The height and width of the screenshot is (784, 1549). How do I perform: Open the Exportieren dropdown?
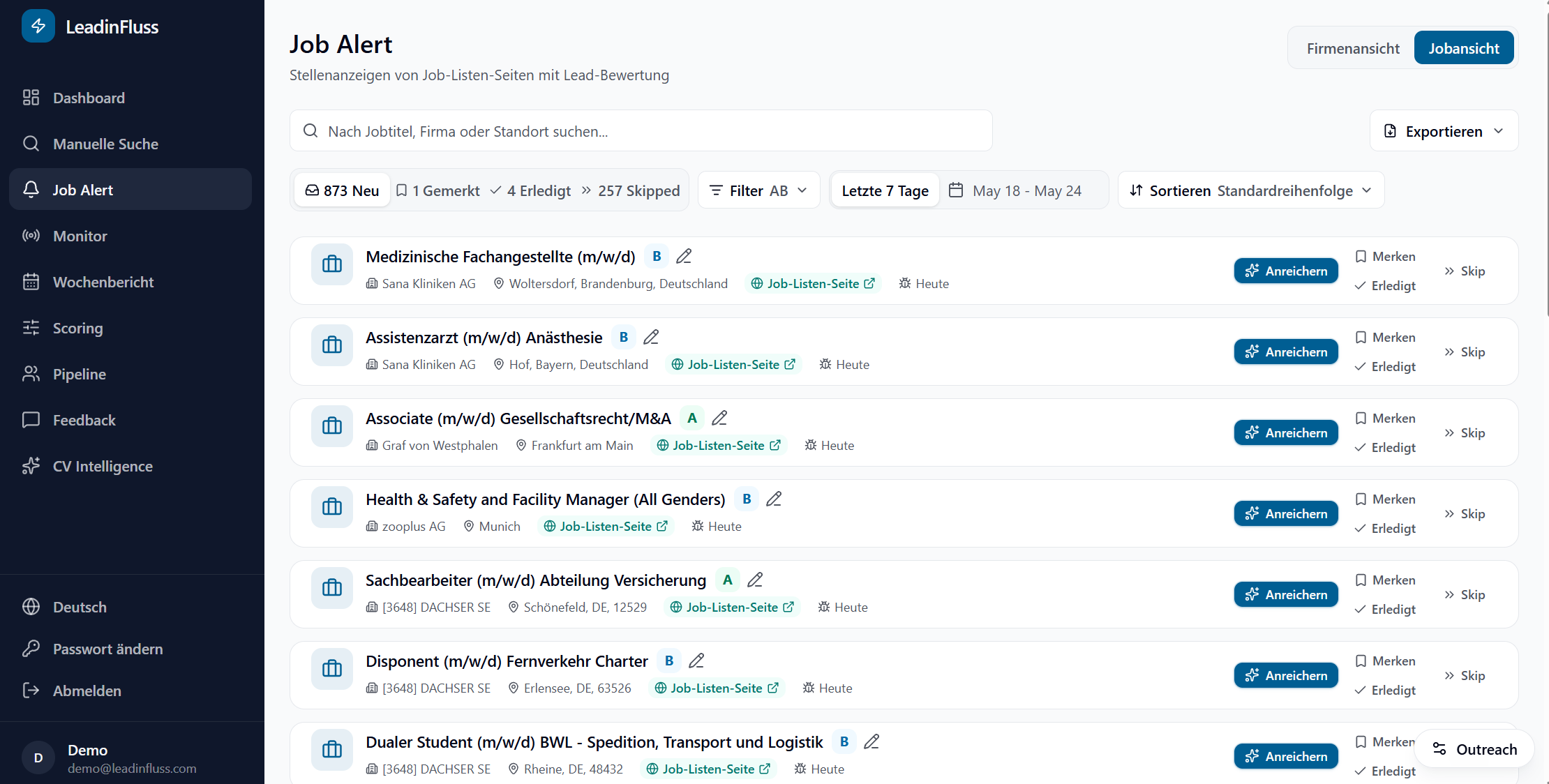coord(1444,131)
